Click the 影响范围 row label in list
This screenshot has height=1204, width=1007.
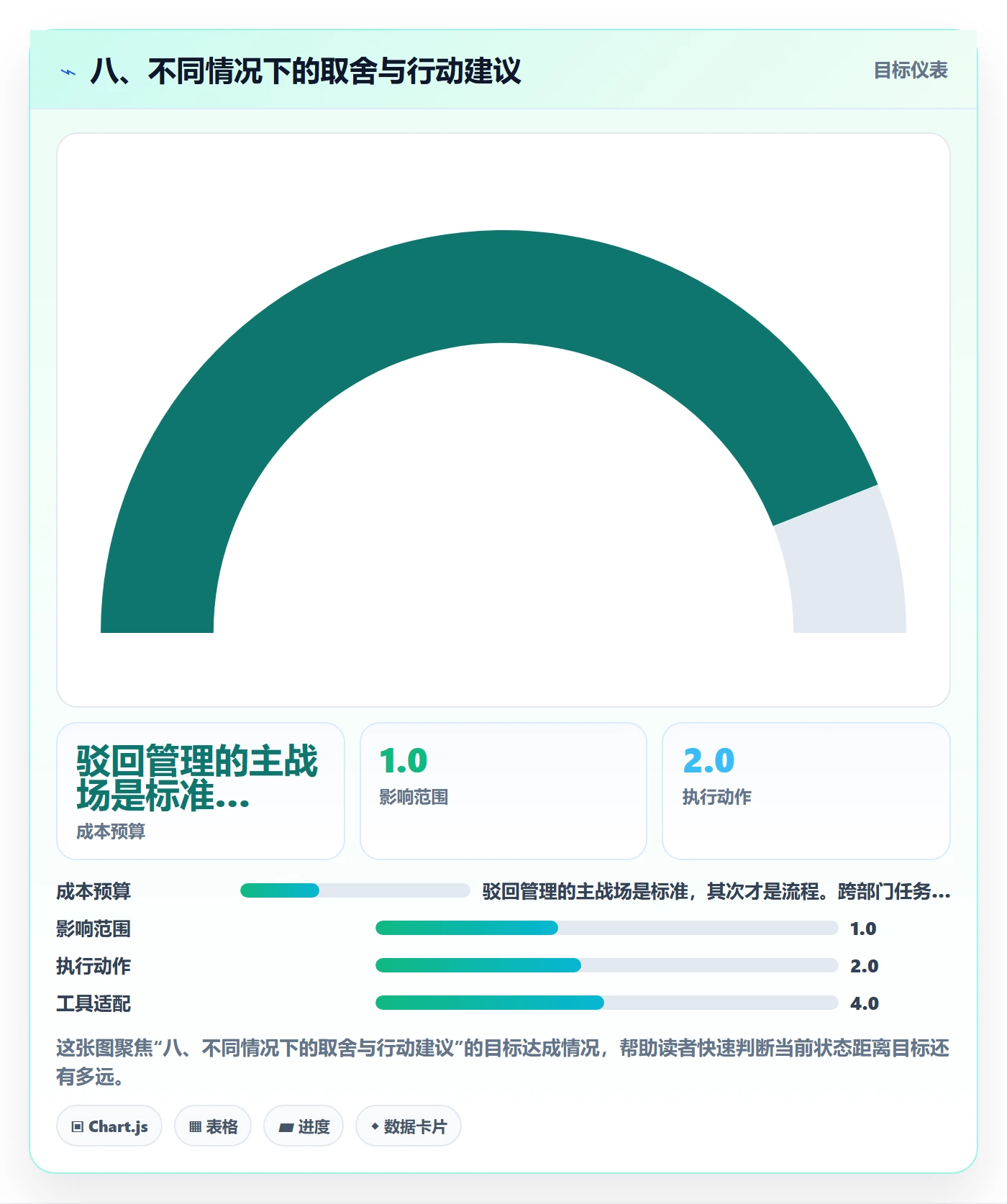pos(94,929)
